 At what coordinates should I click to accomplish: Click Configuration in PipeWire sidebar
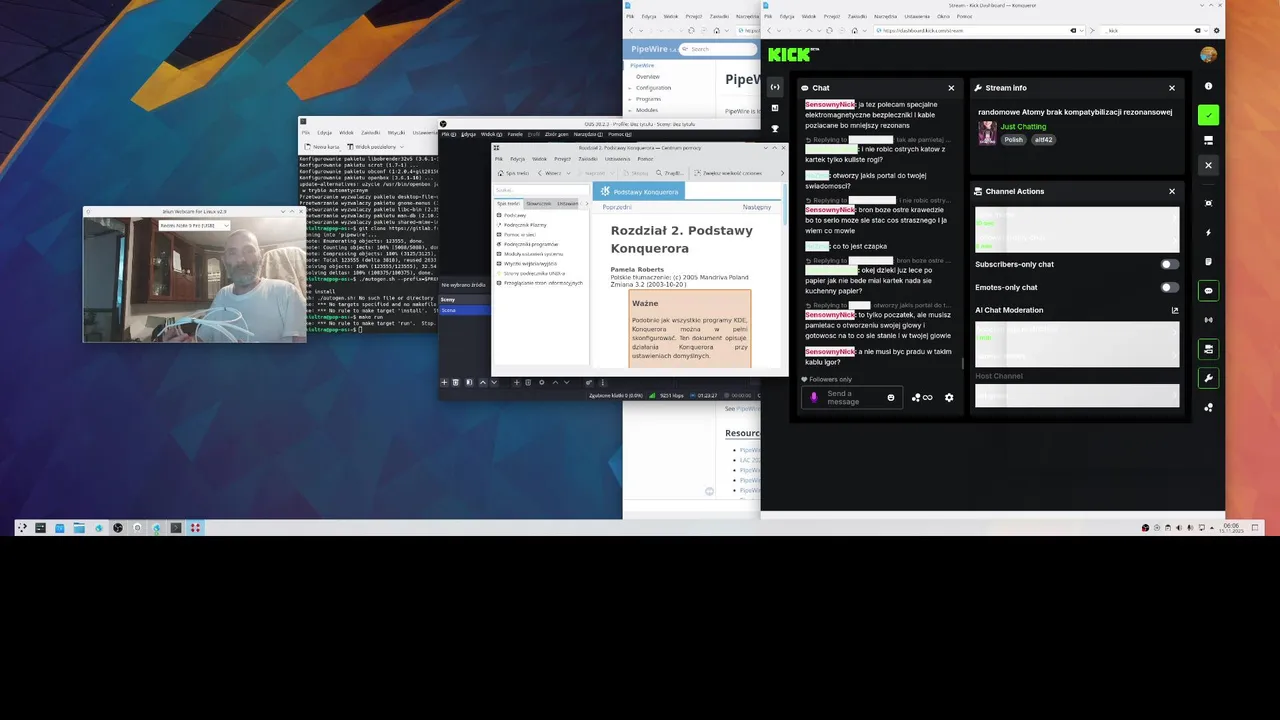point(654,88)
